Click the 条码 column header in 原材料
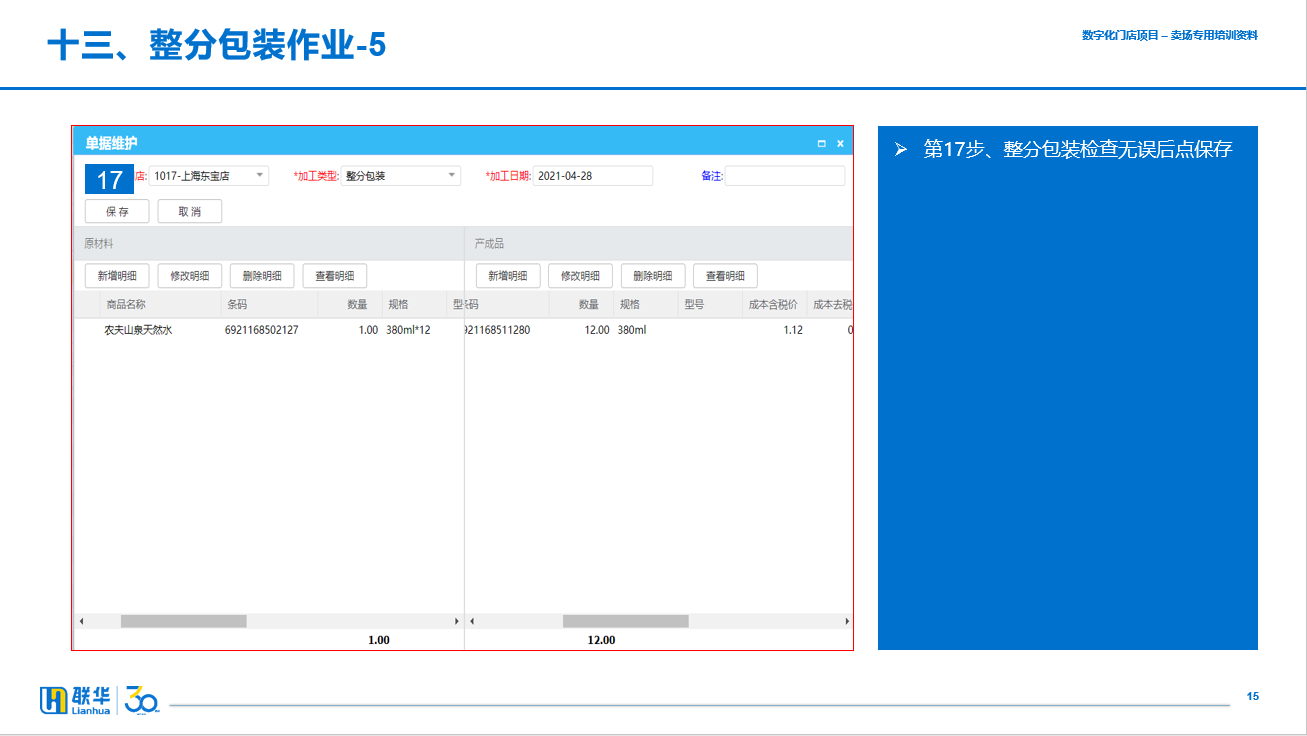This screenshot has width=1307, height=736. pyautogui.click(x=269, y=304)
